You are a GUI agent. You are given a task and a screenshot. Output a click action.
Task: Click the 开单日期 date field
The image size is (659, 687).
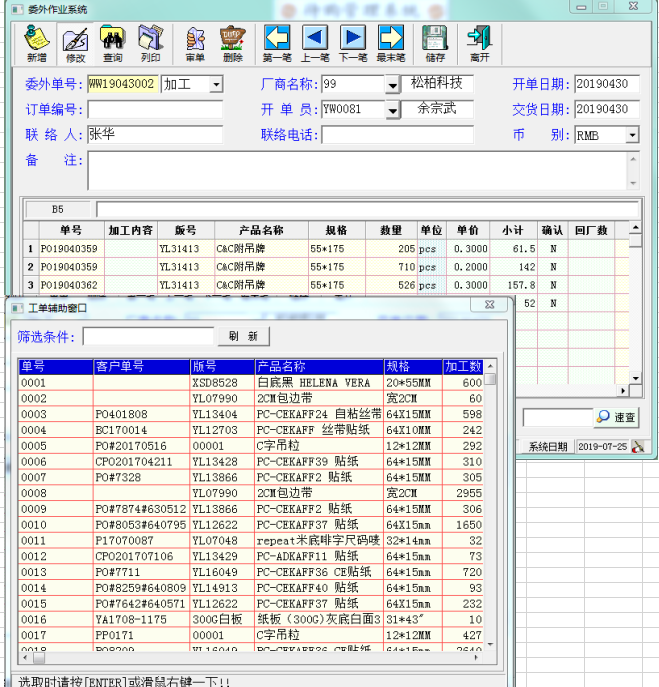(607, 84)
